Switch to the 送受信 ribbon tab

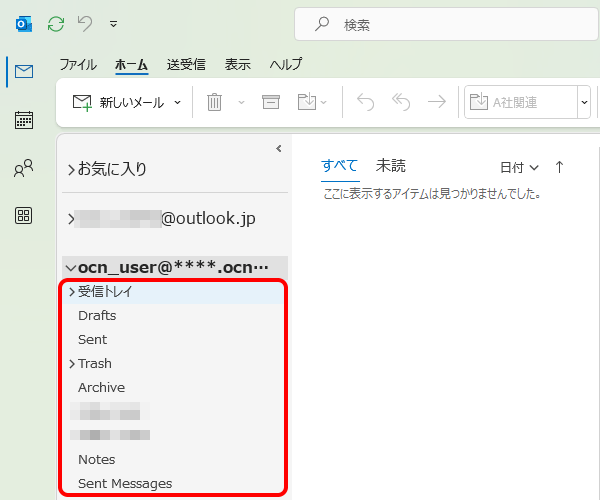pyautogui.click(x=185, y=65)
